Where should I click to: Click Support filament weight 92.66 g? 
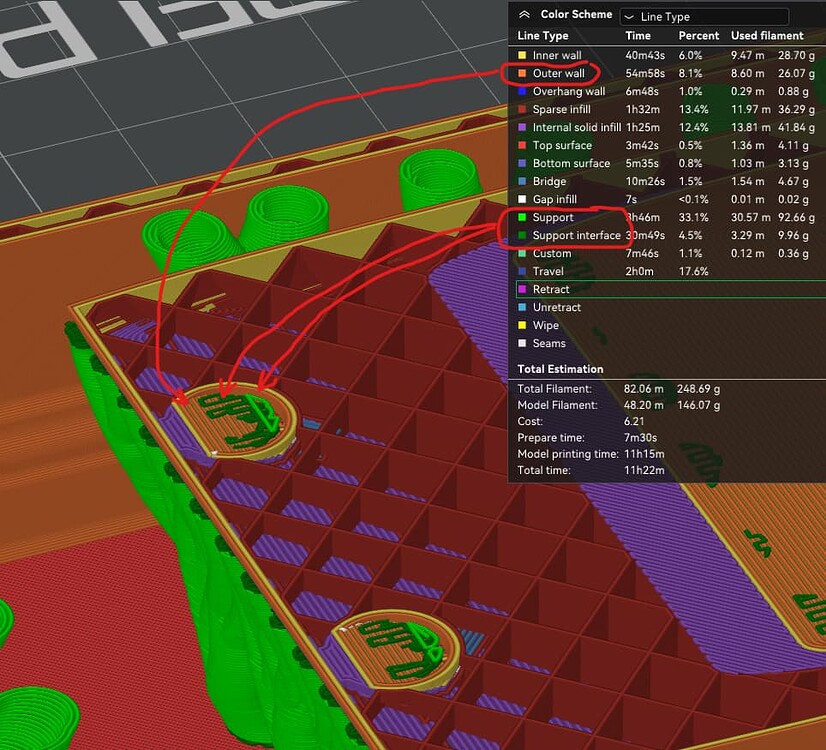(x=796, y=218)
